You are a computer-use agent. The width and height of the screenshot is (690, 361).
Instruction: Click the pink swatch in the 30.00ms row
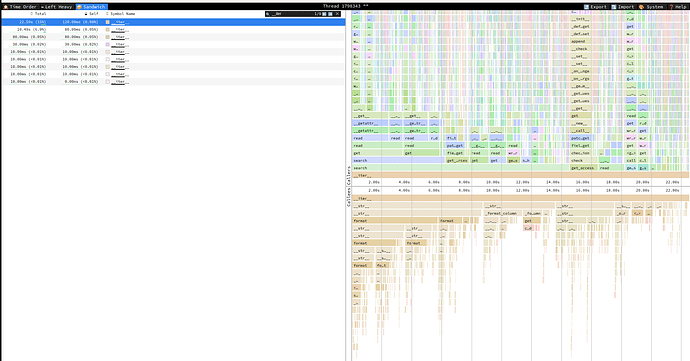(x=107, y=44)
